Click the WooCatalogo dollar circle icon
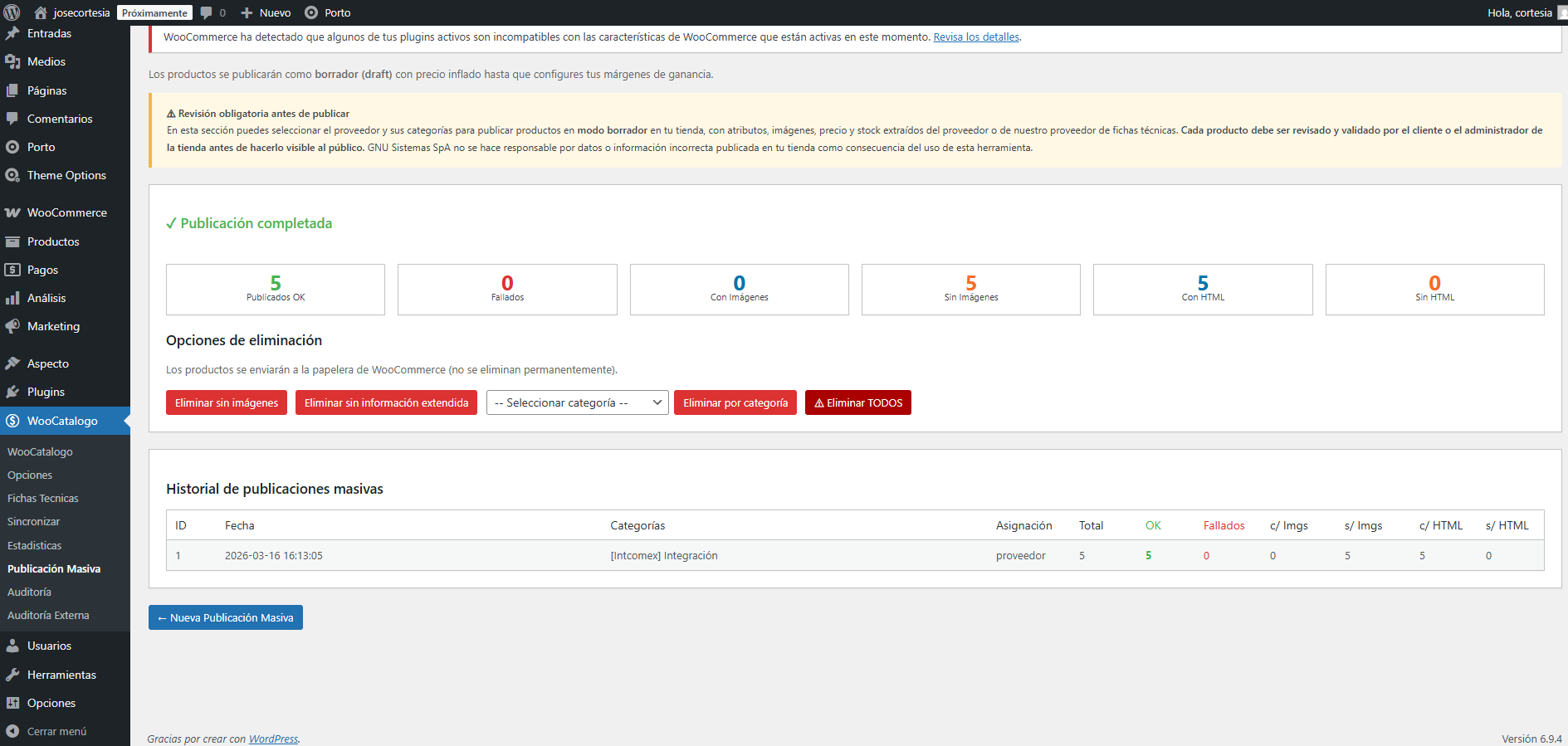The height and width of the screenshot is (746, 1568). click(x=12, y=421)
